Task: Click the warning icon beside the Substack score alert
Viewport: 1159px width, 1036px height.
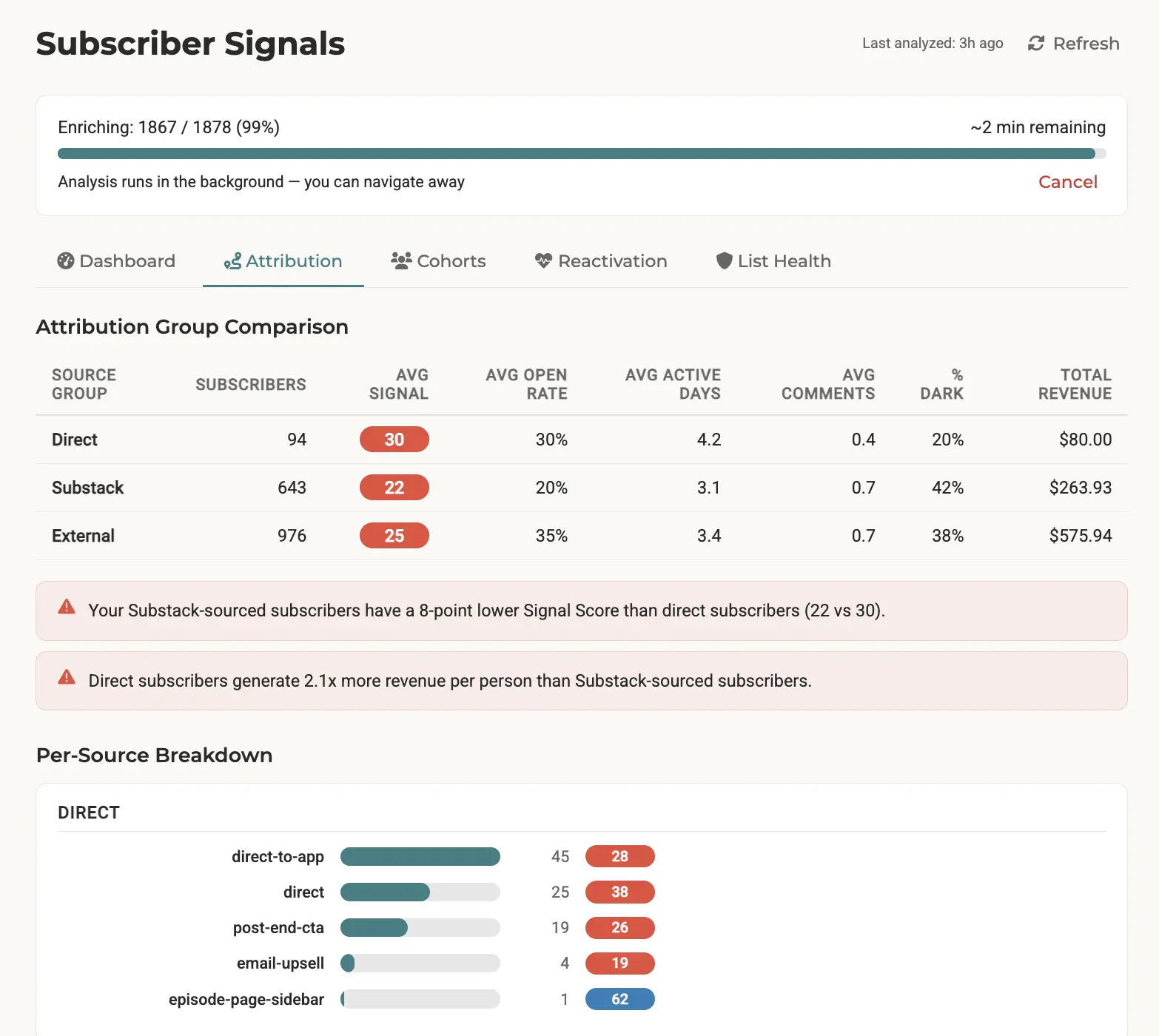Action: tap(66, 607)
